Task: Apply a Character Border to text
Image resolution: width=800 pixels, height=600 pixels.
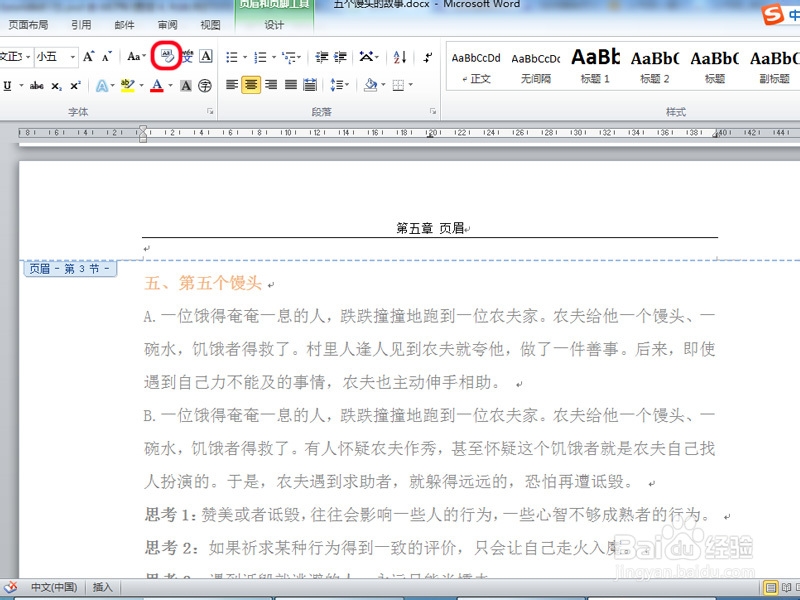Action: pyautogui.click(x=204, y=56)
